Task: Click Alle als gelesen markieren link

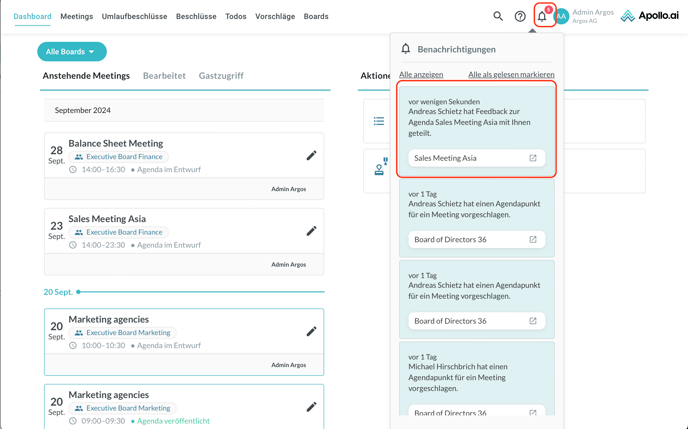Action: point(511,75)
